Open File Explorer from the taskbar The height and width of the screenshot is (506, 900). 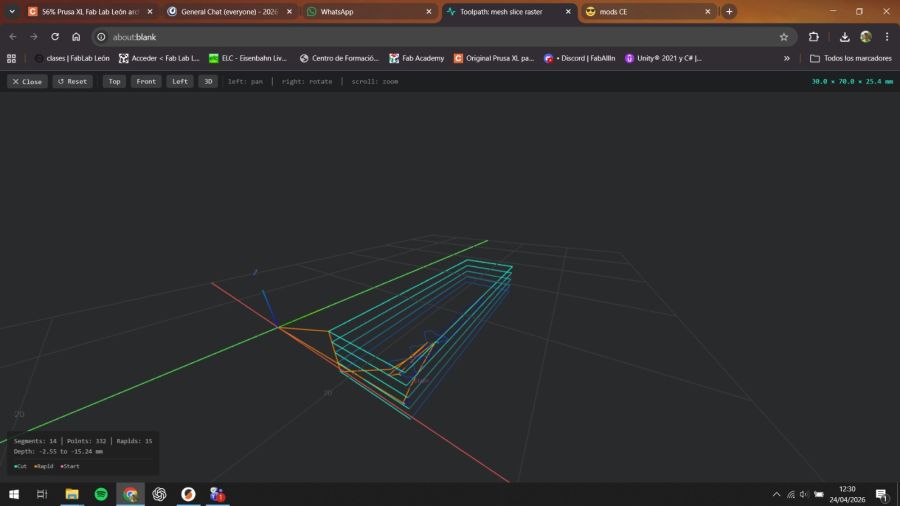tap(72, 494)
